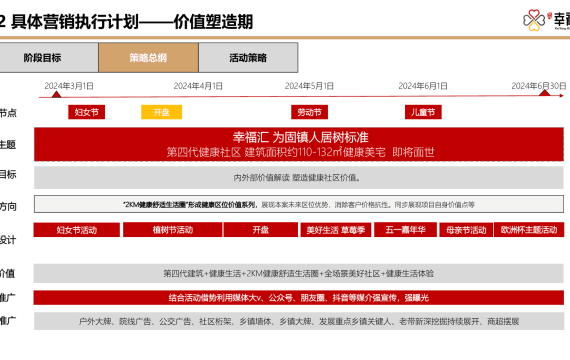Click the 第四代建筑+健康生活 value bar
The height and width of the screenshot is (360, 570).
tap(298, 273)
